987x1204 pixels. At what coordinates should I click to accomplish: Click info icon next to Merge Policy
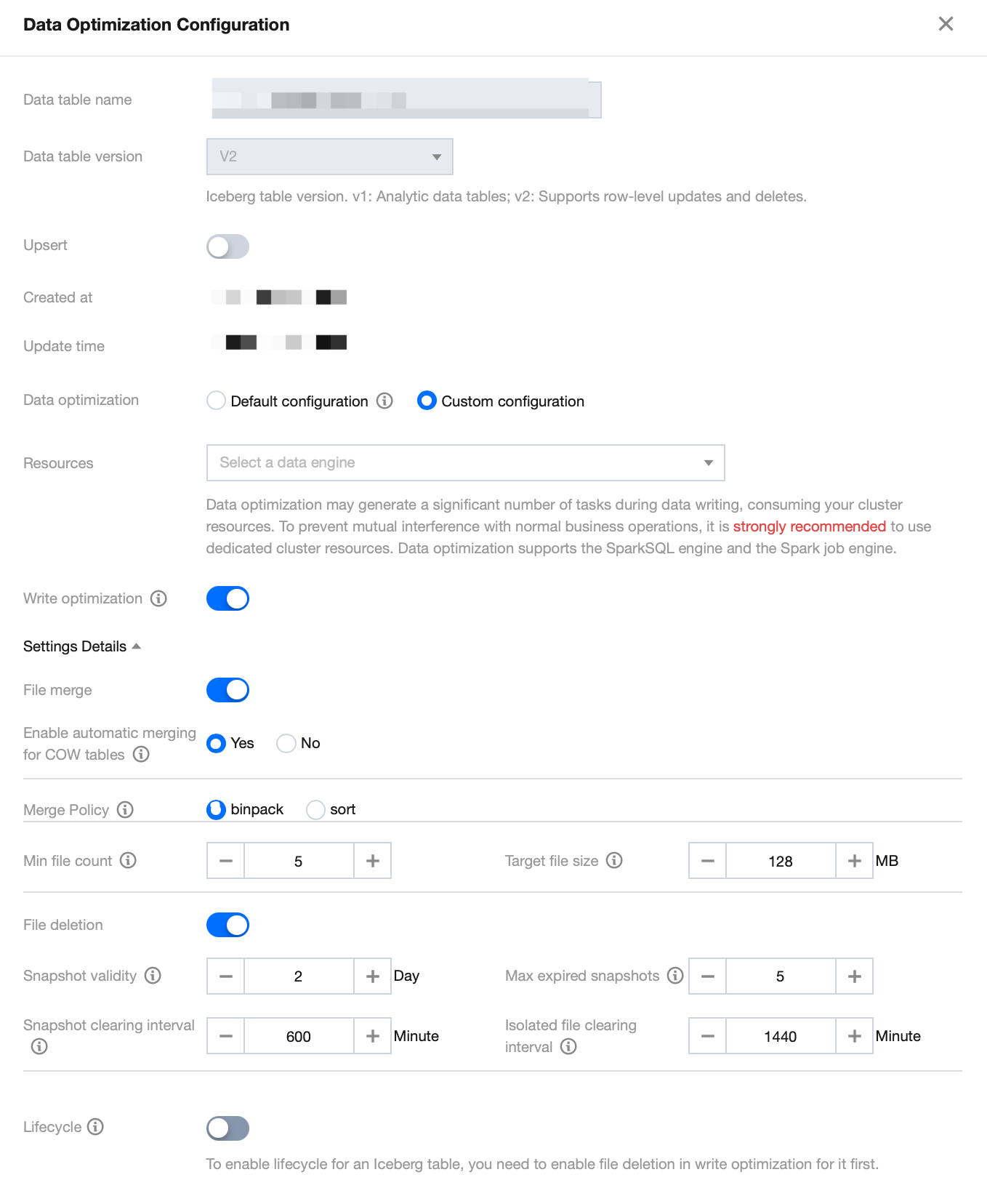(x=125, y=809)
